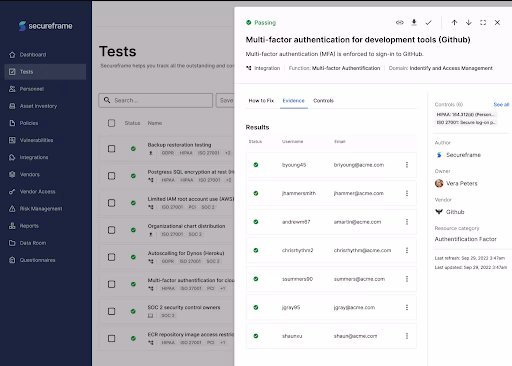Click the Integration type icon in header
This screenshot has width=512, height=366.
[x=249, y=68]
